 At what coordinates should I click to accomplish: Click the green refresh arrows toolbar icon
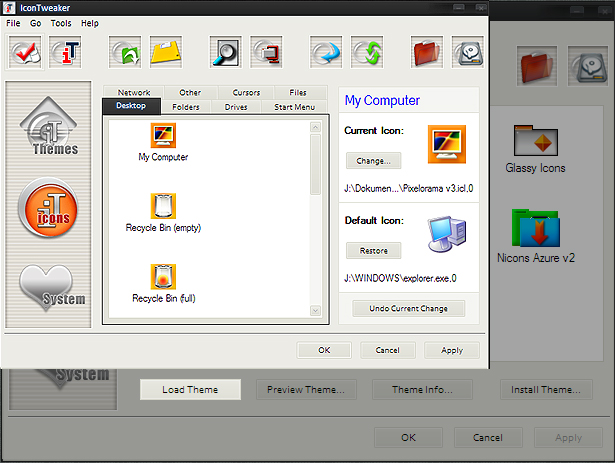pos(367,52)
